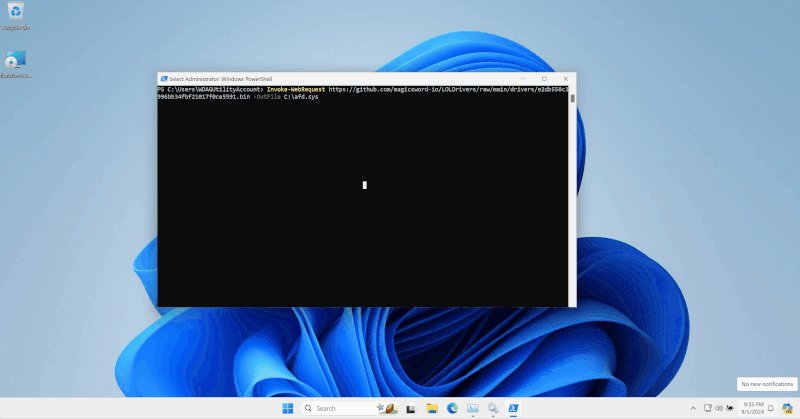Image resolution: width=800 pixels, height=419 pixels.
Task: Launch File Explorer from taskbar
Action: coord(432,408)
